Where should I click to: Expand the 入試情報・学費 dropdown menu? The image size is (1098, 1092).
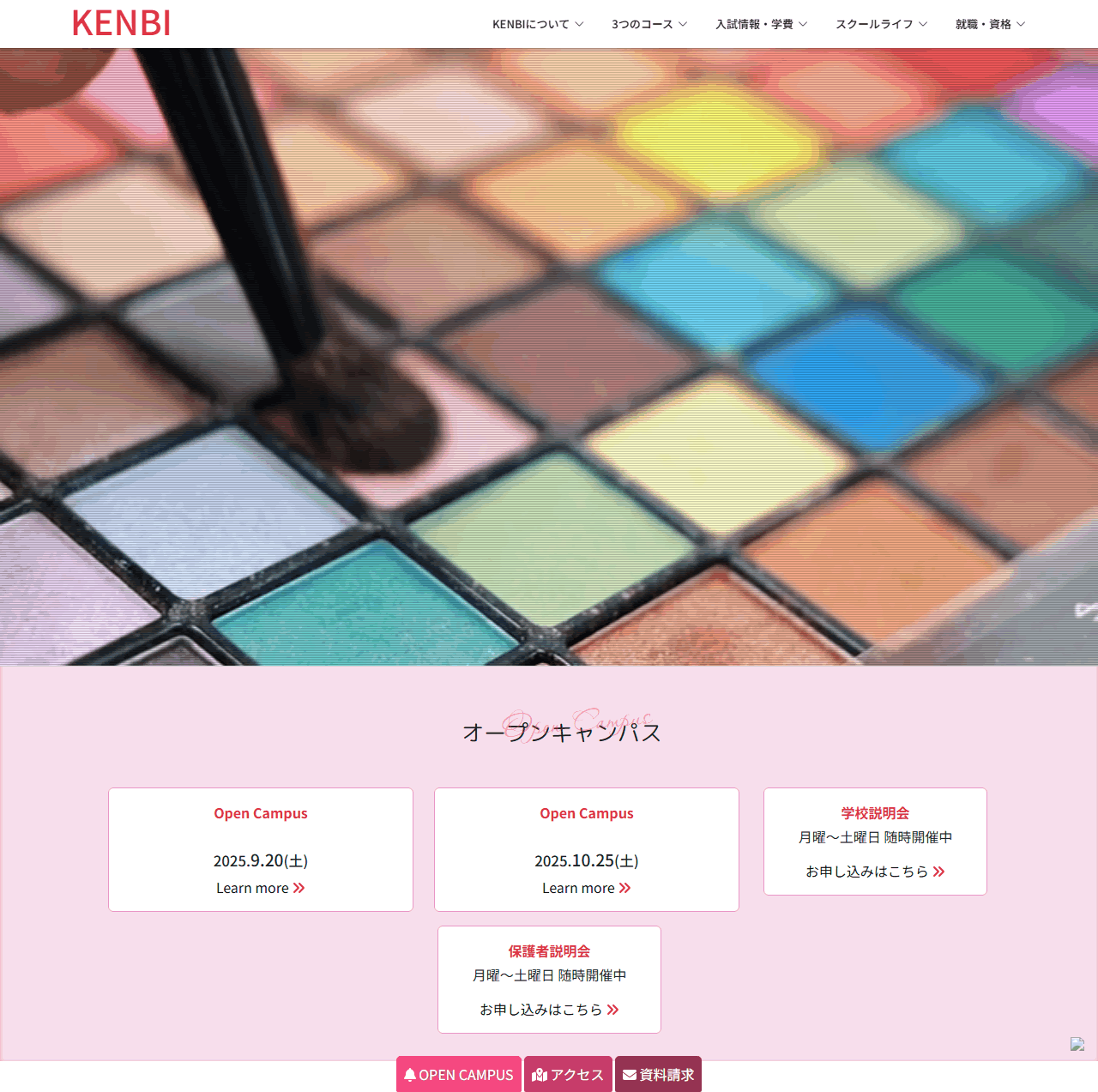click(762, 24)
